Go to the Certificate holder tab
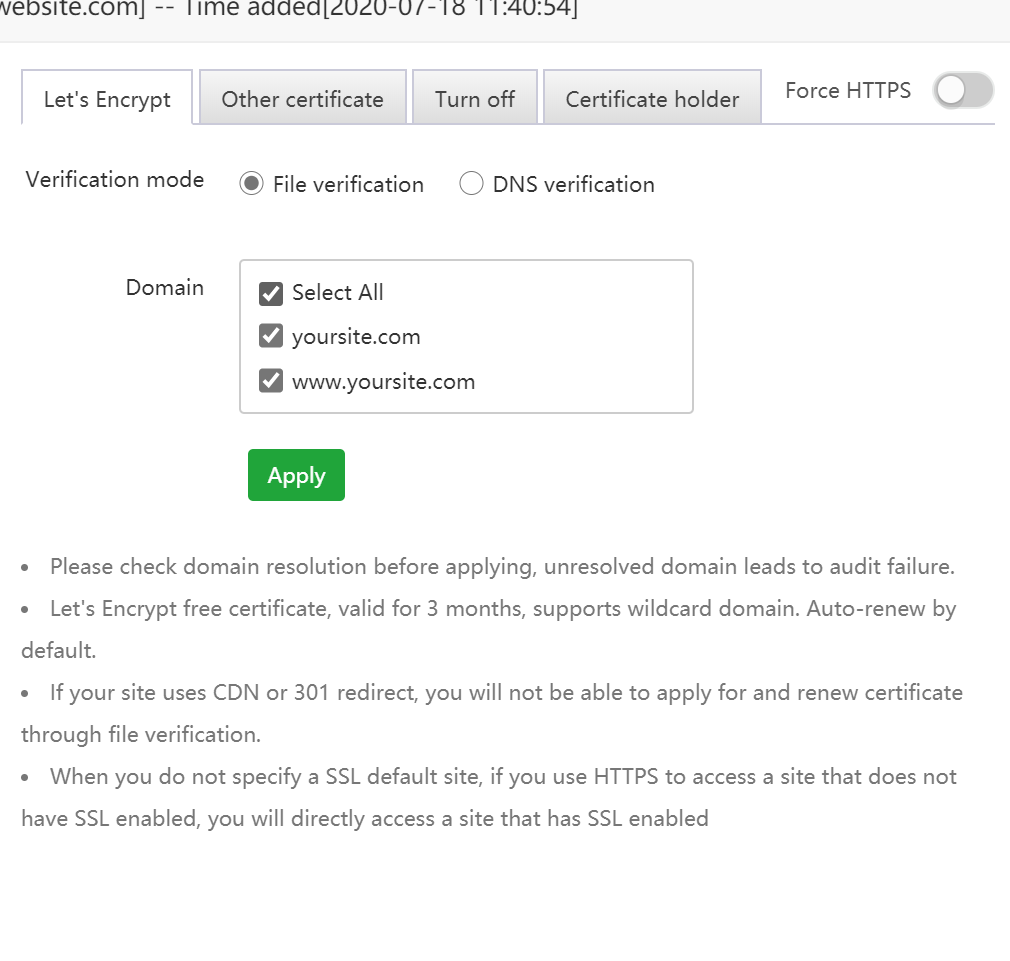The image size is (1010, 961). pos(652,99)
